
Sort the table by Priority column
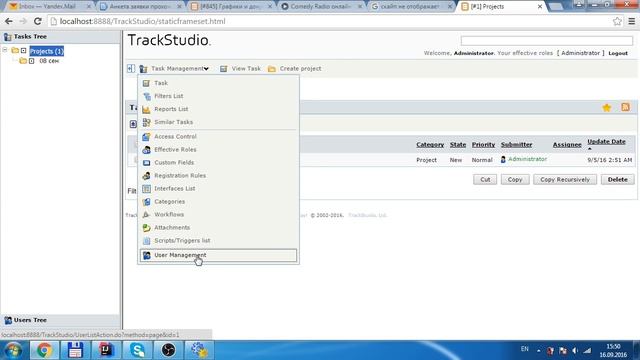483,144
